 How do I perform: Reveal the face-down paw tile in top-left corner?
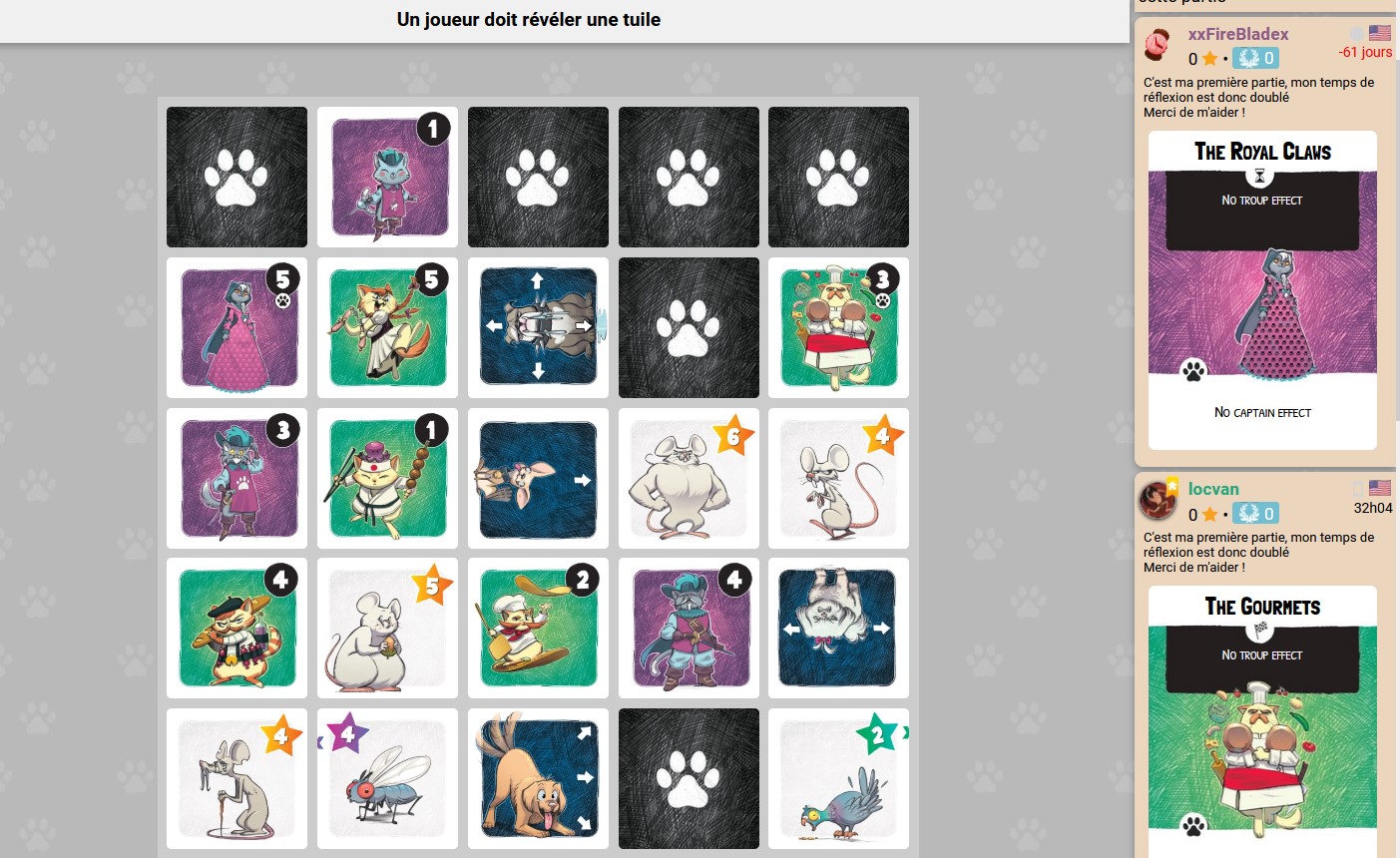tap(236, 178)
